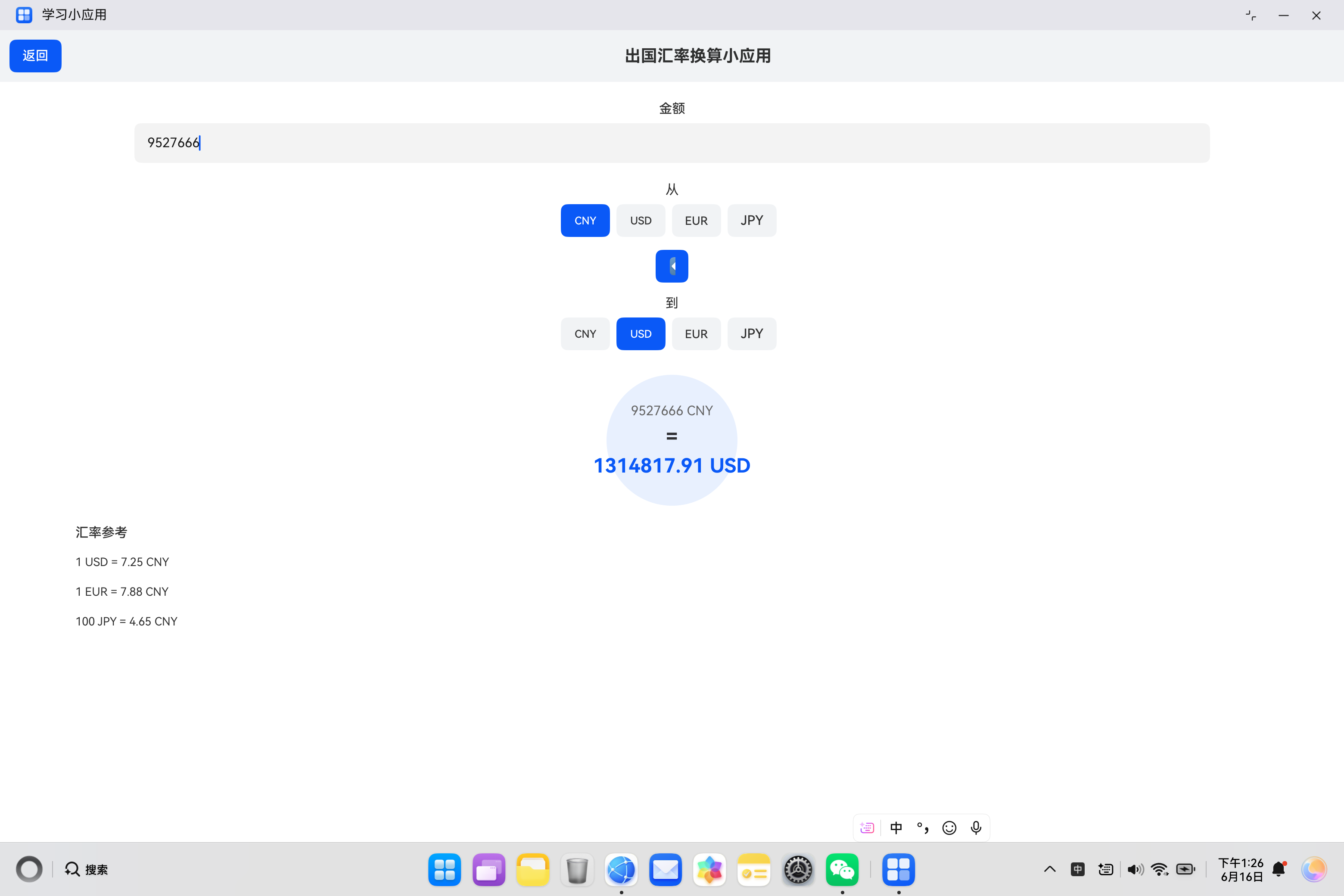Click the 学习小应用 app icon in title bar
1344x896 pixels.
coord(24,15)
